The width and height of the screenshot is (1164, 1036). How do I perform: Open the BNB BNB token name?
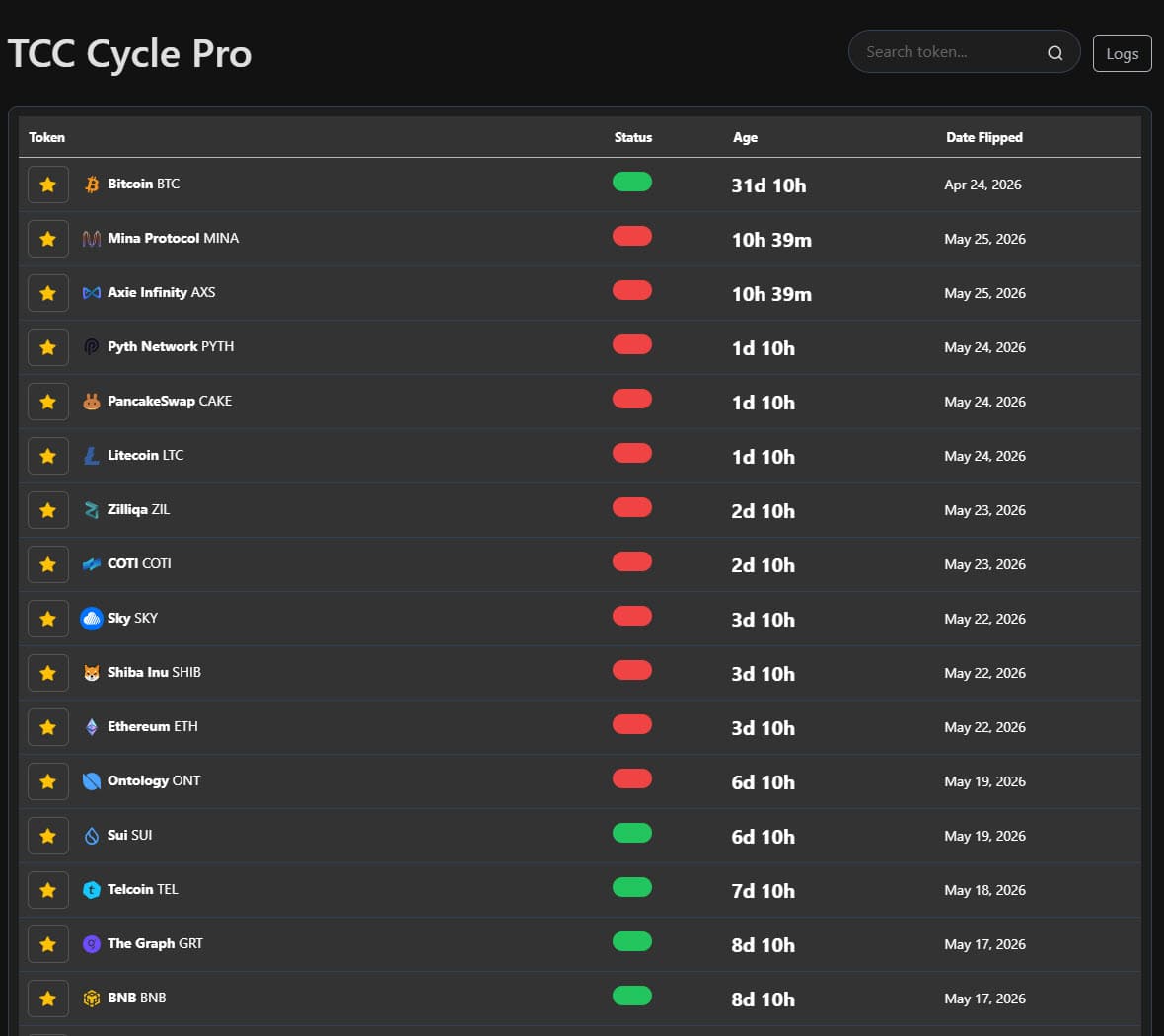click(136, 998)
